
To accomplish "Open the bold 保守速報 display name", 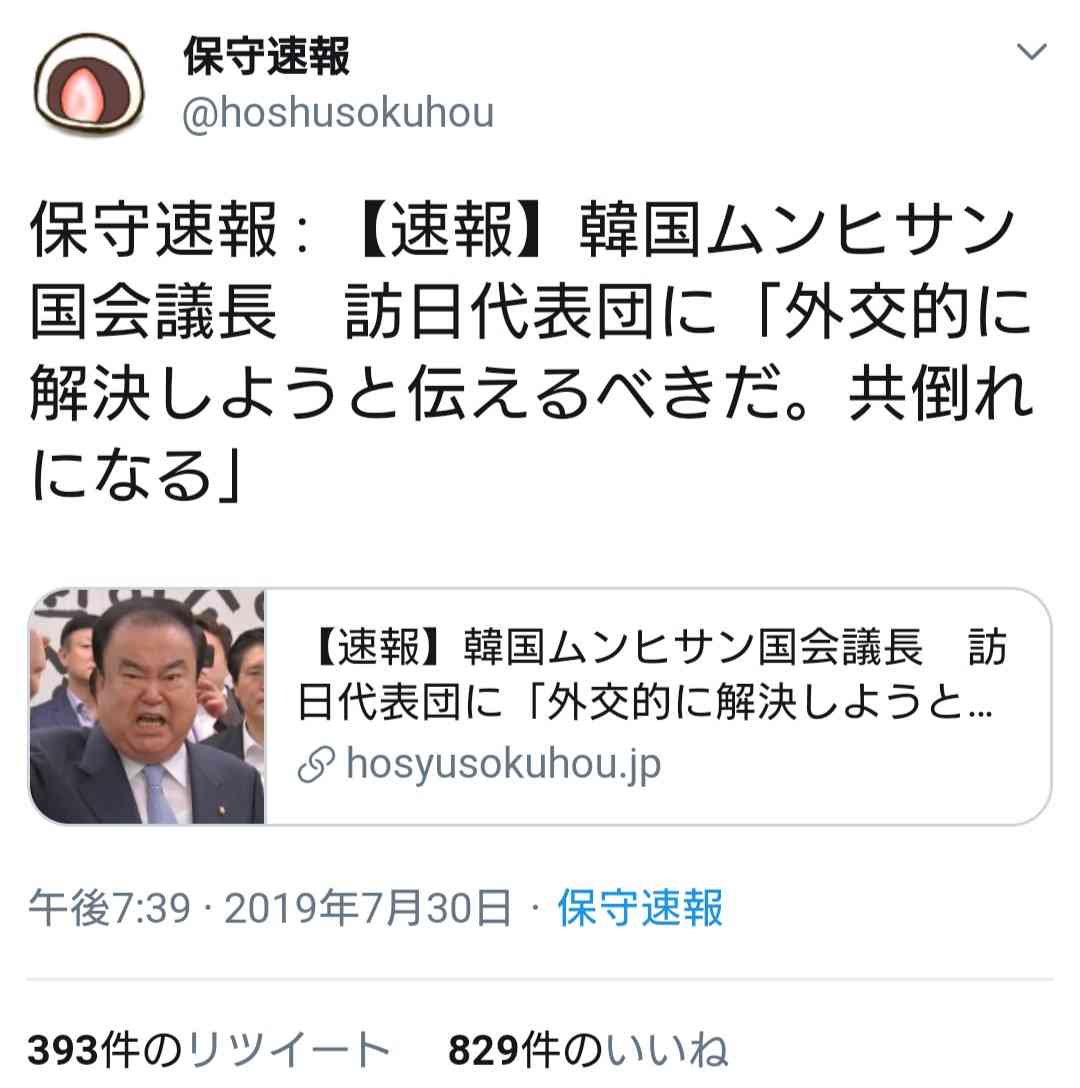I will [x=267, y=56].
